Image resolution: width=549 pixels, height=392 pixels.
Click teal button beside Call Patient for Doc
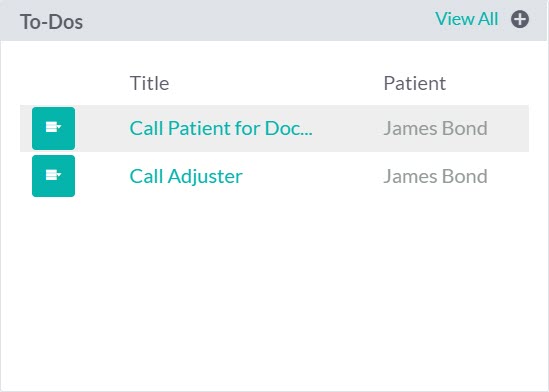pos(53,128)
